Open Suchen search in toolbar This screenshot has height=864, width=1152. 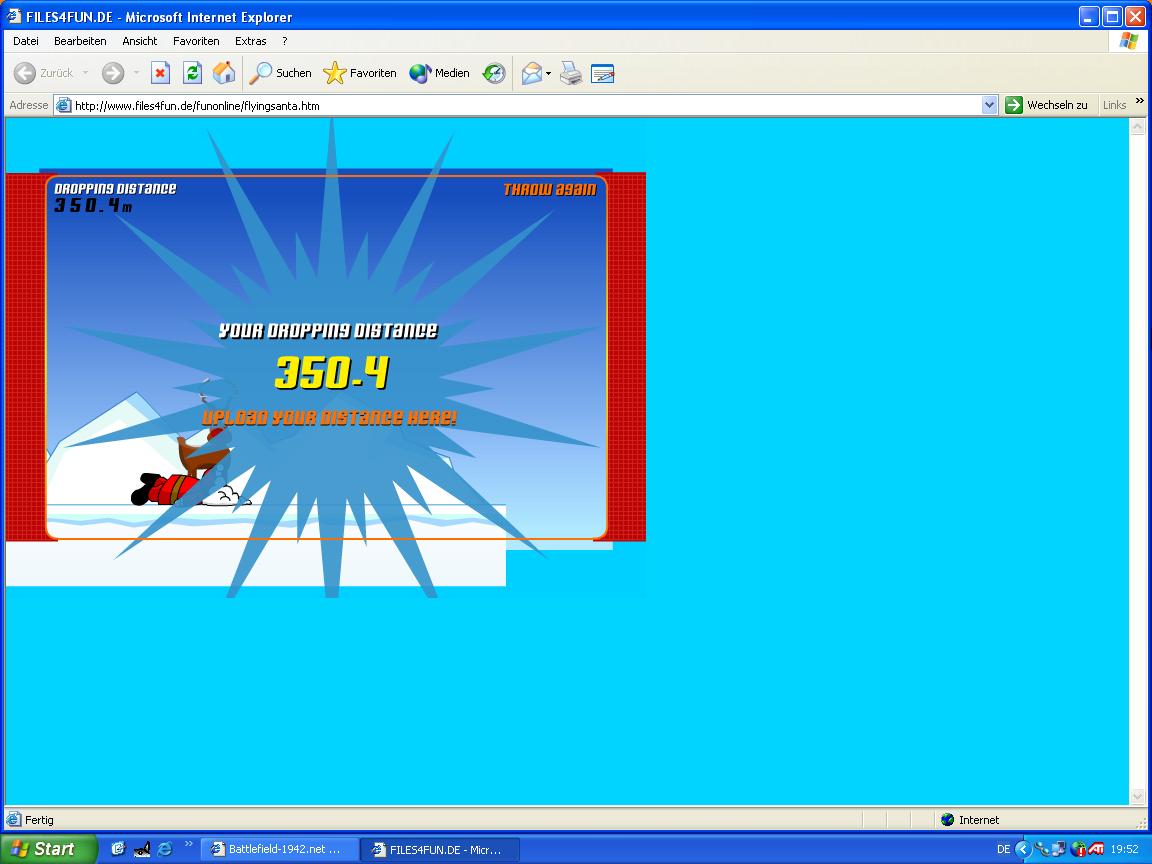[280, 73]
